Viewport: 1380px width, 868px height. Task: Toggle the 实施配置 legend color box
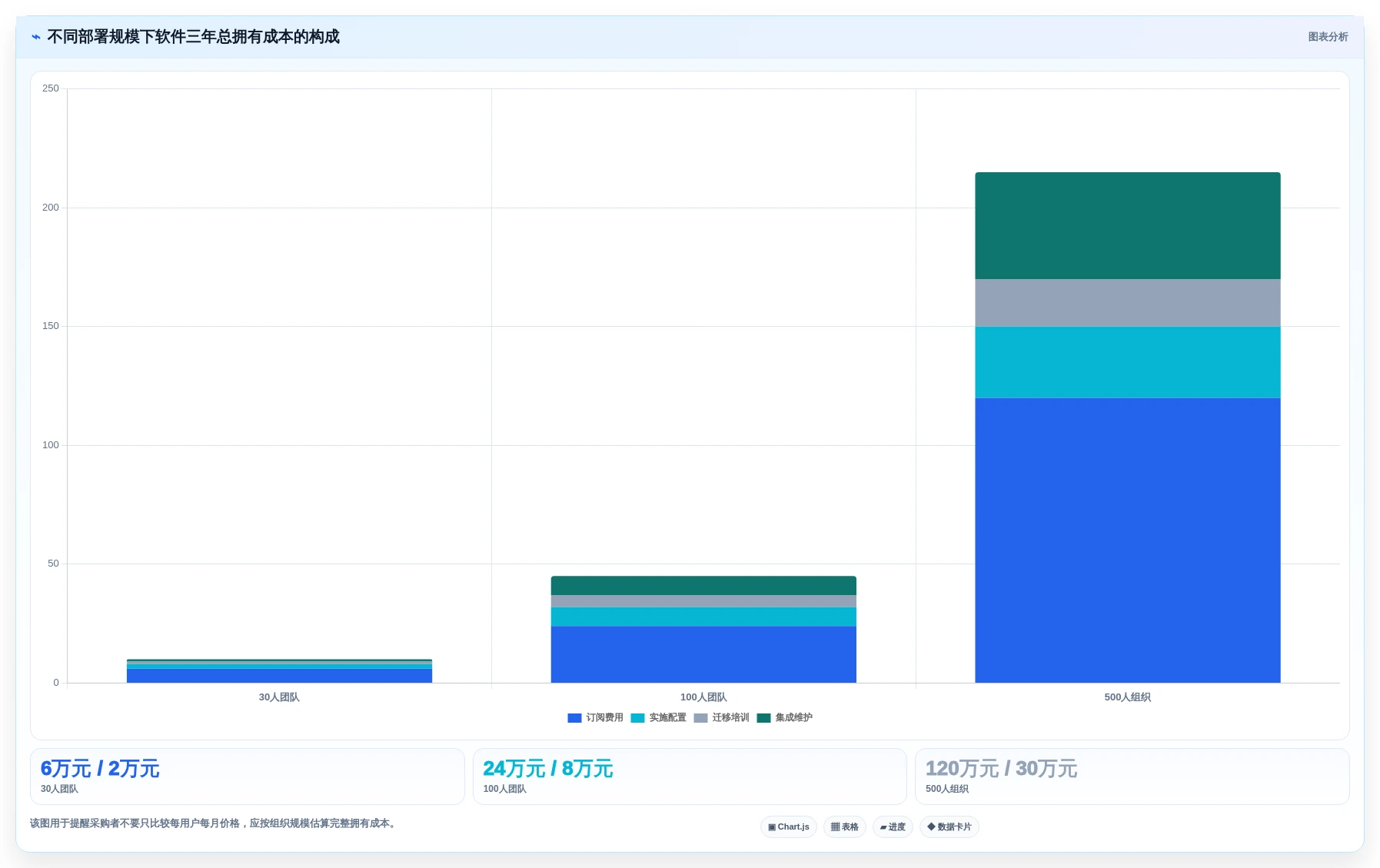(637, 718)
